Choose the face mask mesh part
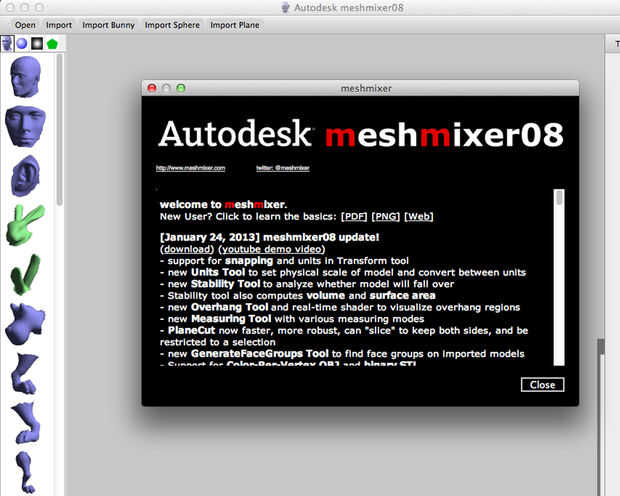This screenshot has height=496, width=620. coord(25,127)
